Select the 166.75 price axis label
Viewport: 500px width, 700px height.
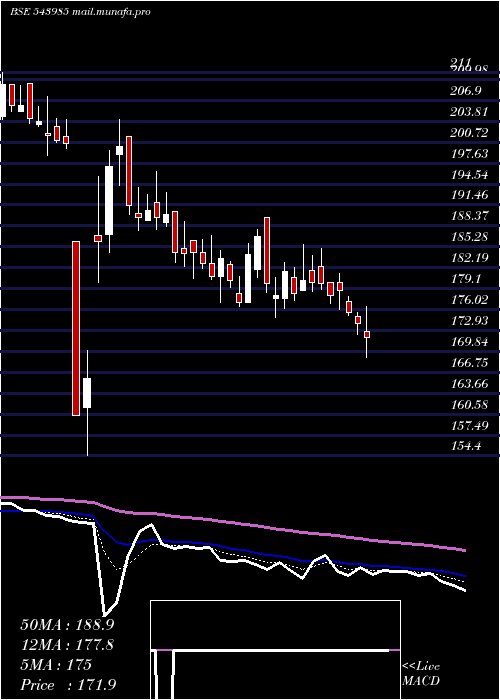(x=469, y=362)
